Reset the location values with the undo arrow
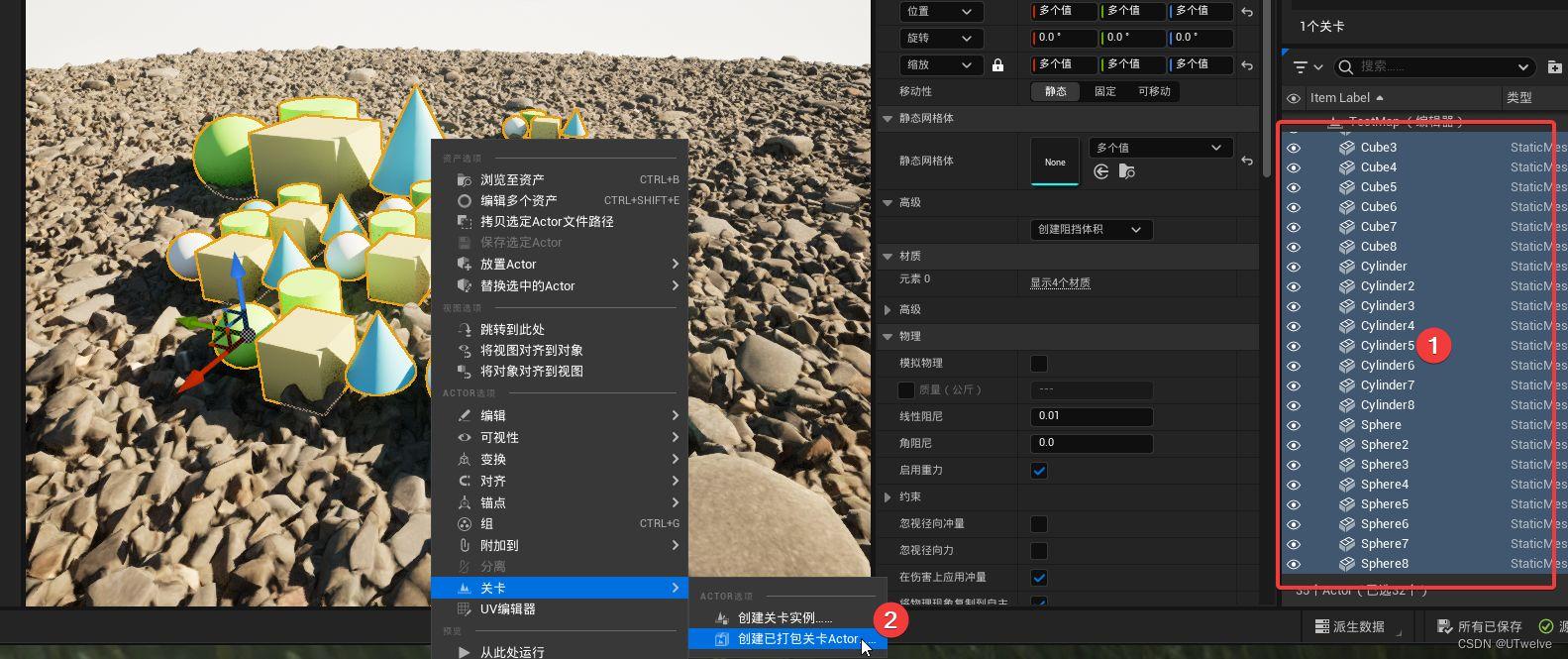 [x=1247, y=12]
